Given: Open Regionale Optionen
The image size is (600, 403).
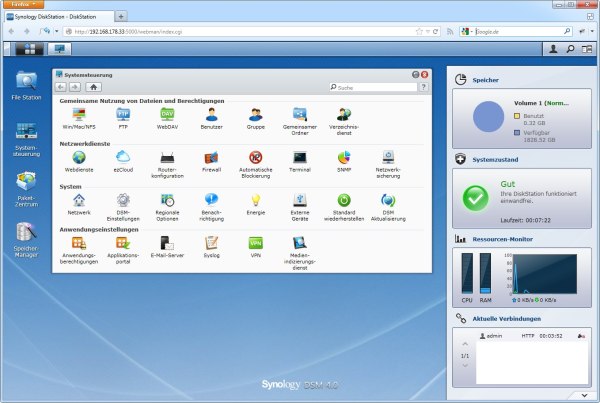Looking at the screenshot, I should [x=168, y=207].
